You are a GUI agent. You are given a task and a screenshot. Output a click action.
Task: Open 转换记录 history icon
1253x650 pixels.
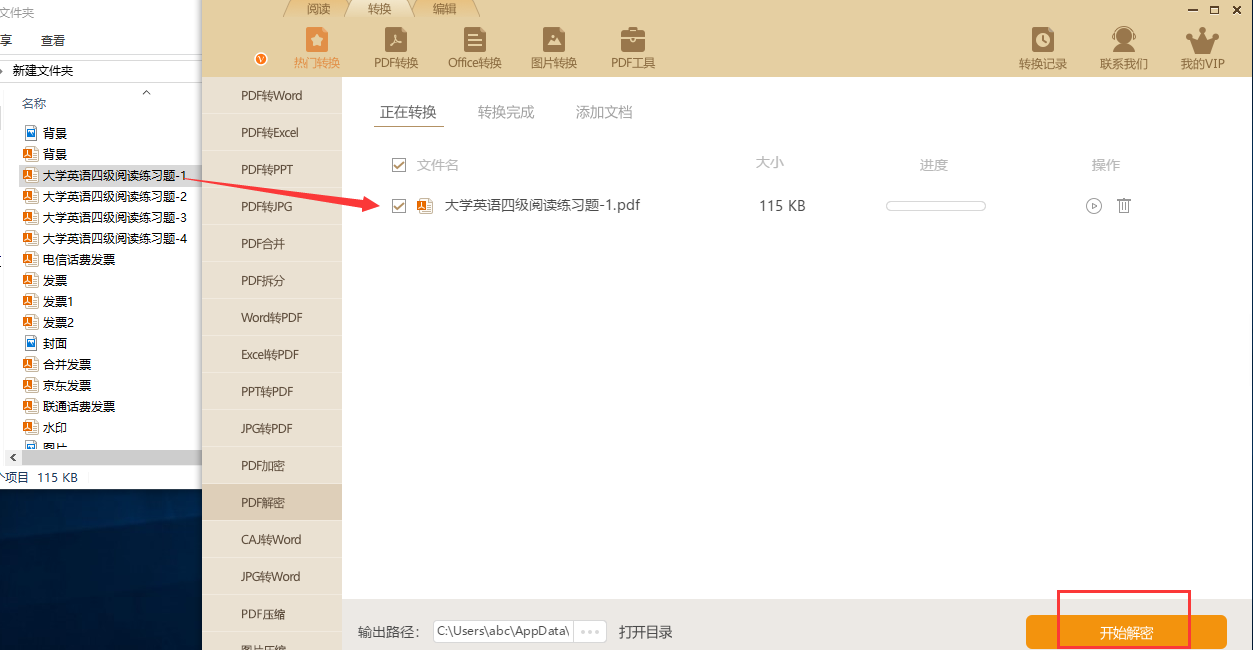(x=1043, y=41)
